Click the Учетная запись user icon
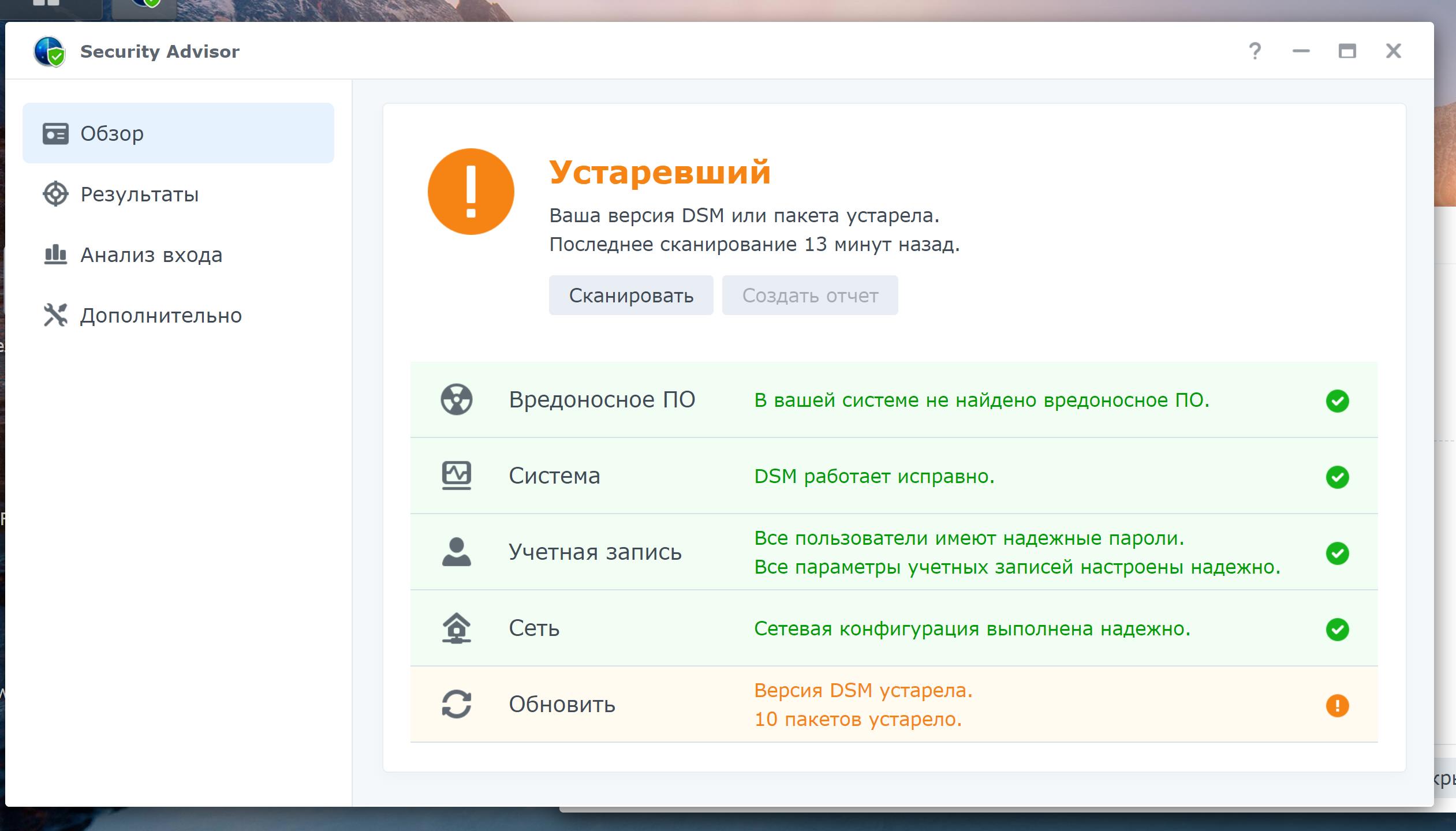The width and height of the screenshot is (1456, 831). [457, 552]
